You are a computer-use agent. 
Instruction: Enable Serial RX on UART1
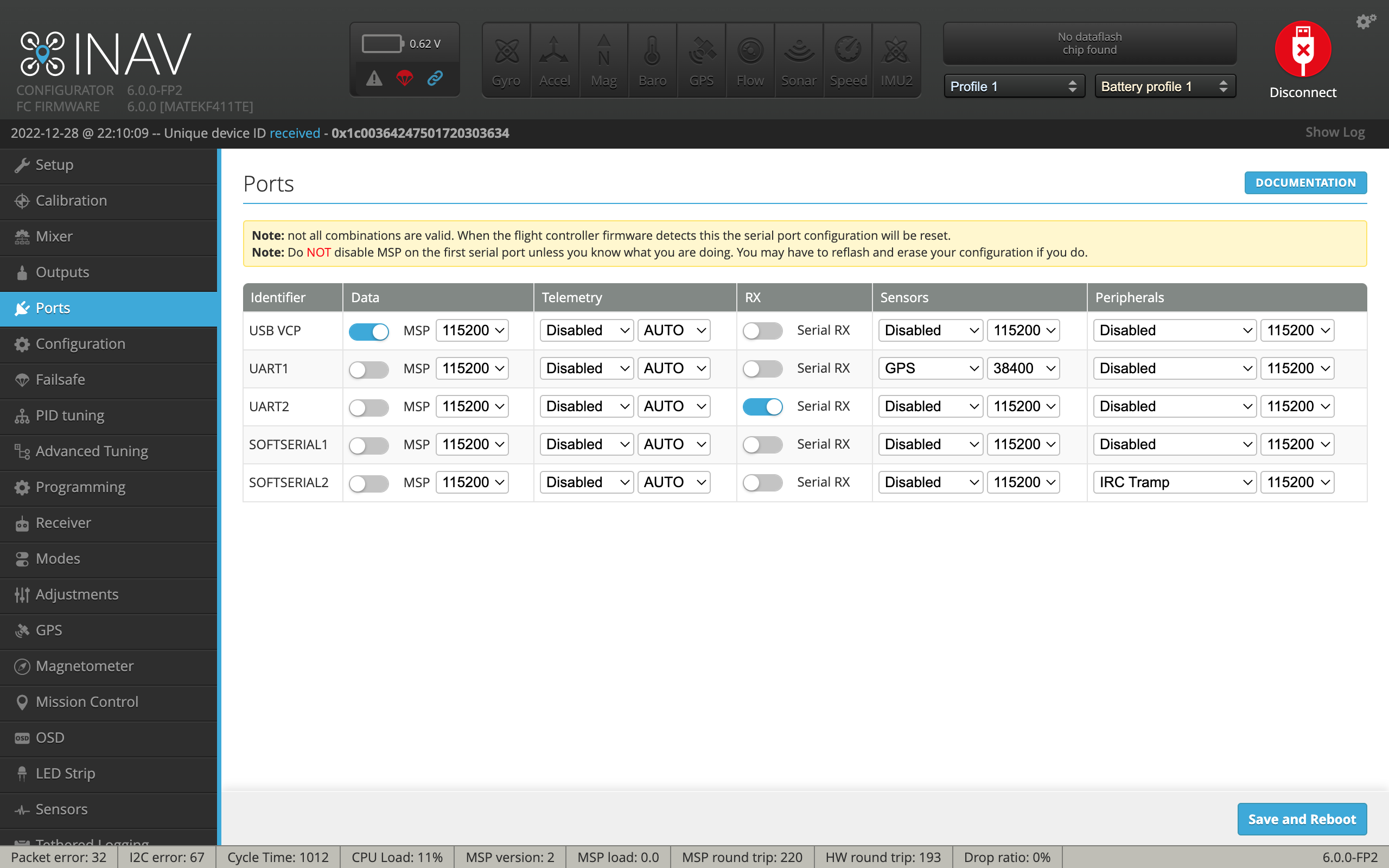763,369
